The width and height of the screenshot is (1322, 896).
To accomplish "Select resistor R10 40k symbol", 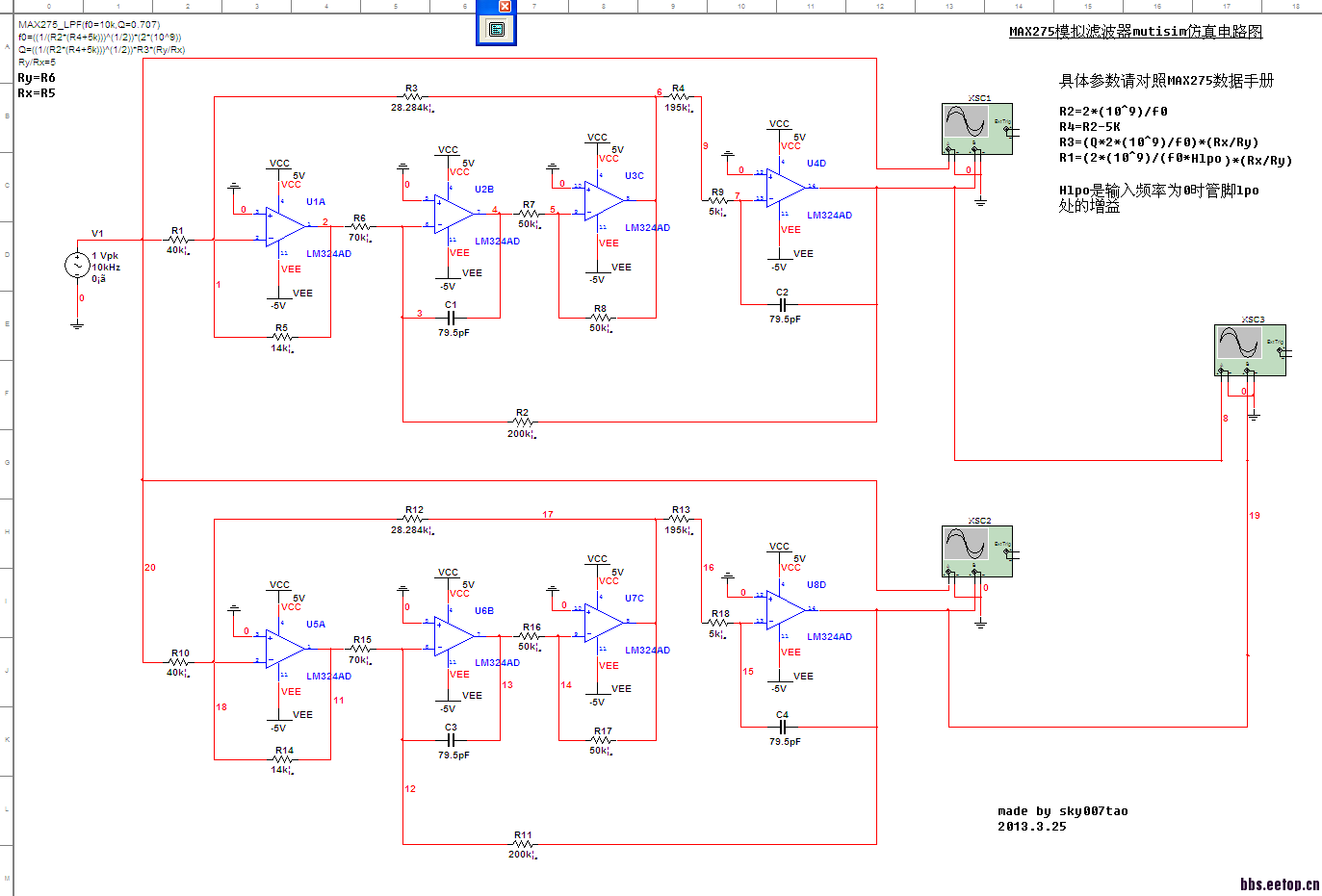I will coord(180,662).
